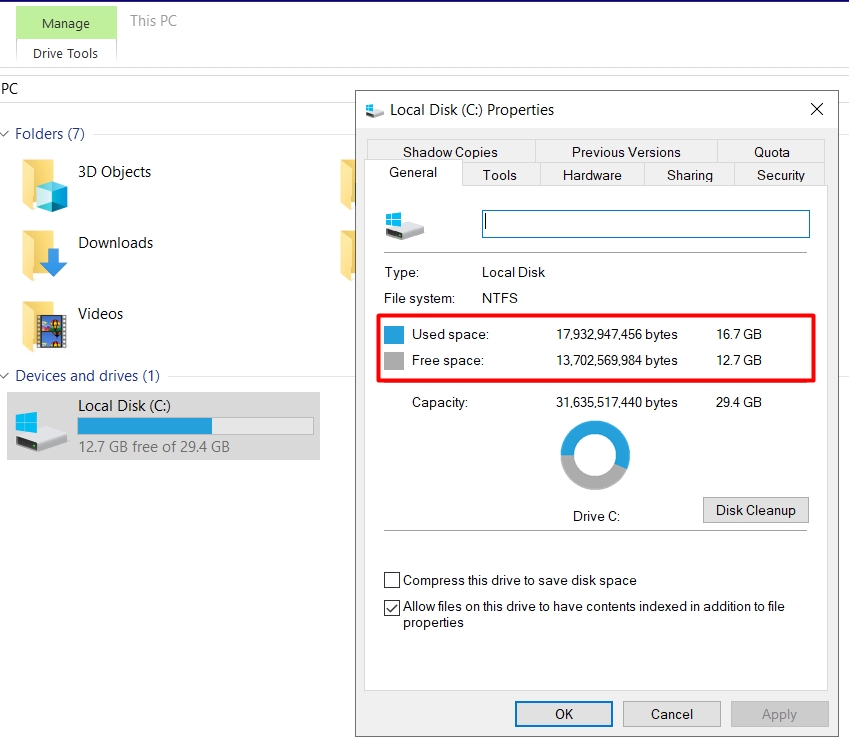Click the gray Free space color square

pos(394,361)
